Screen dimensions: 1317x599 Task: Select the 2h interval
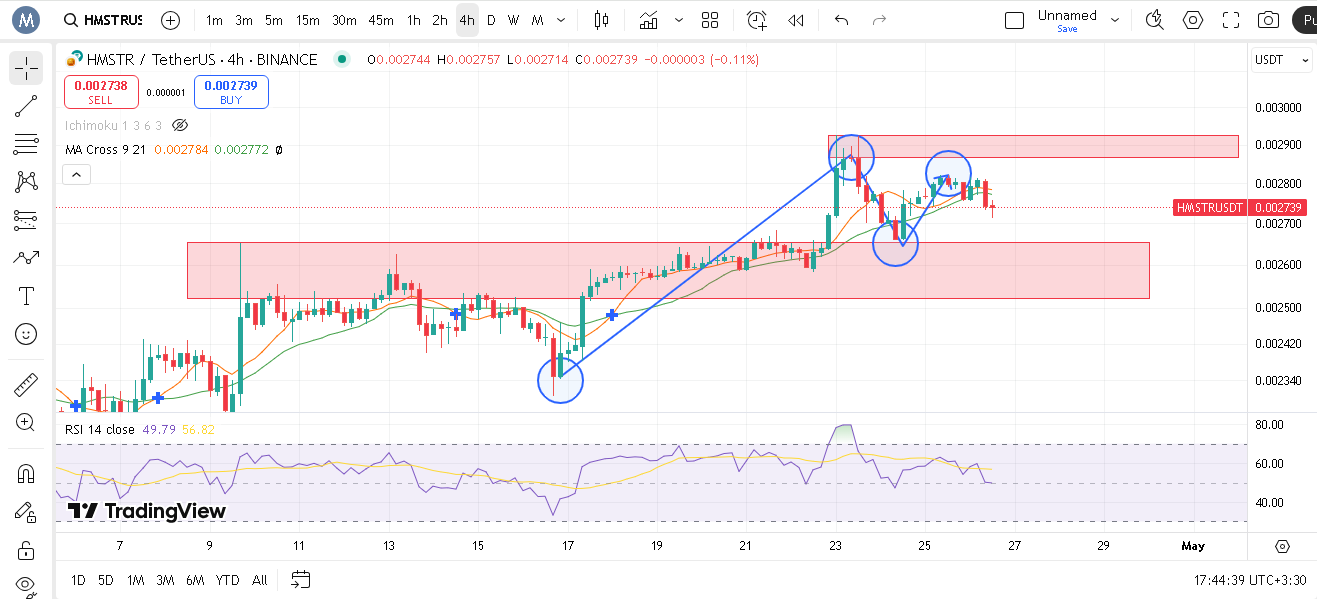tap(440, 20)
